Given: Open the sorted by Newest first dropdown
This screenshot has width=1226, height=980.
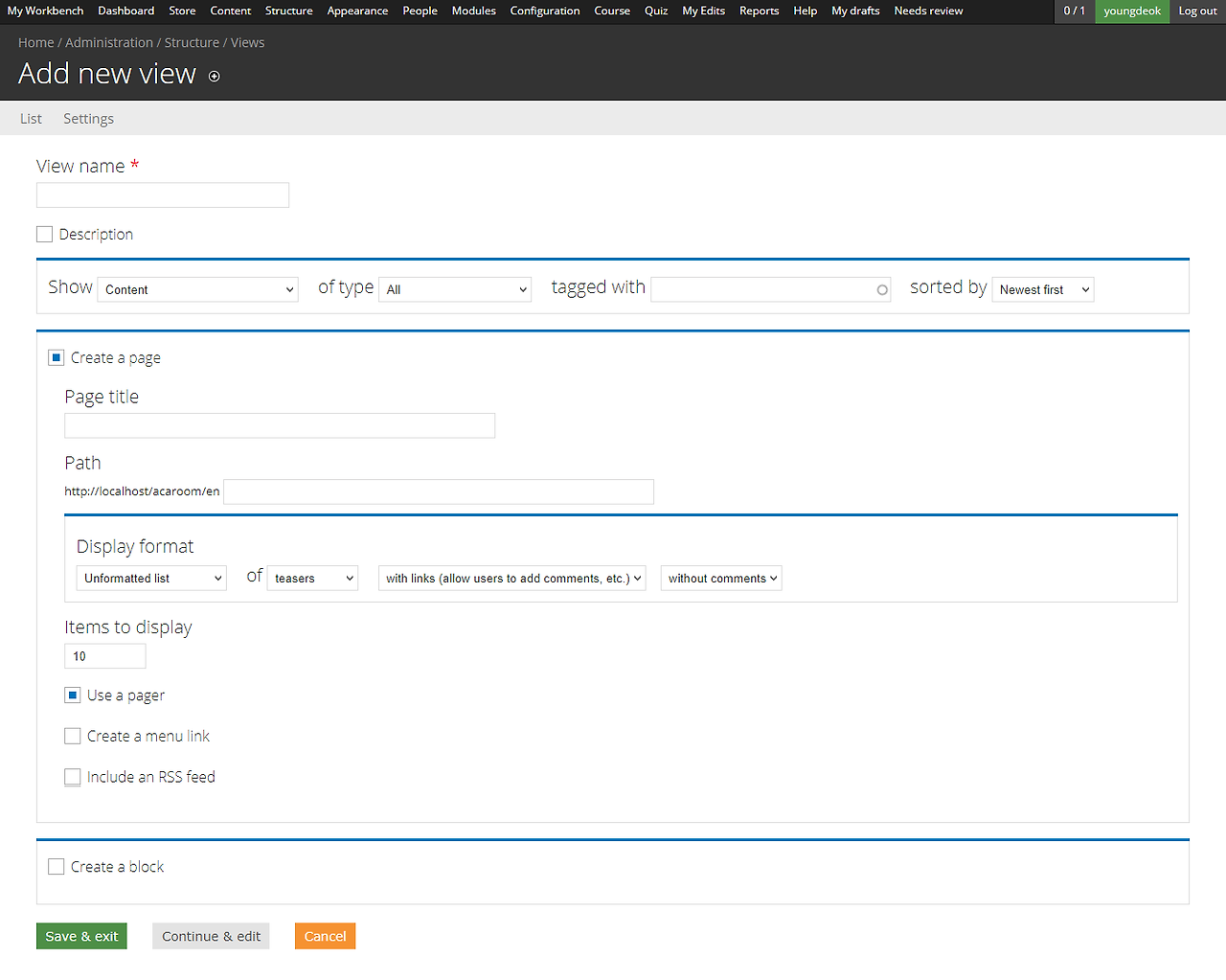Looking at the screenshot, I should click(1043, 289).
